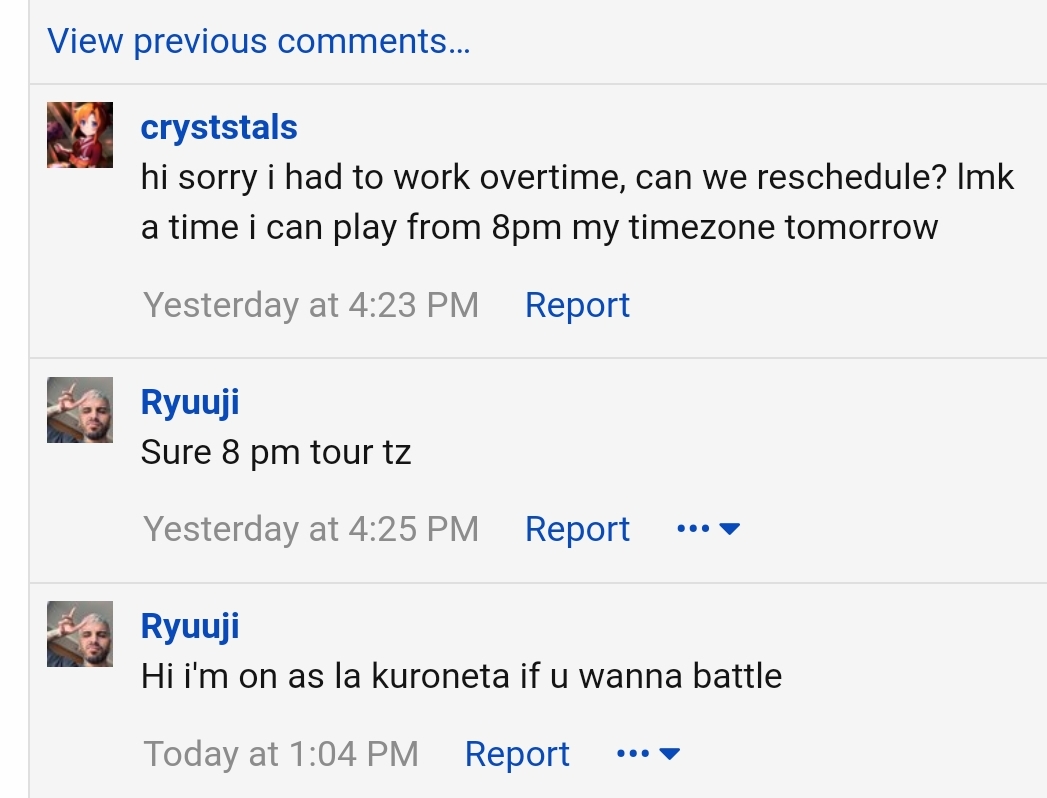
Task: Expand the dropdown arrow on the bottom comment
Action: pos(667,753)
